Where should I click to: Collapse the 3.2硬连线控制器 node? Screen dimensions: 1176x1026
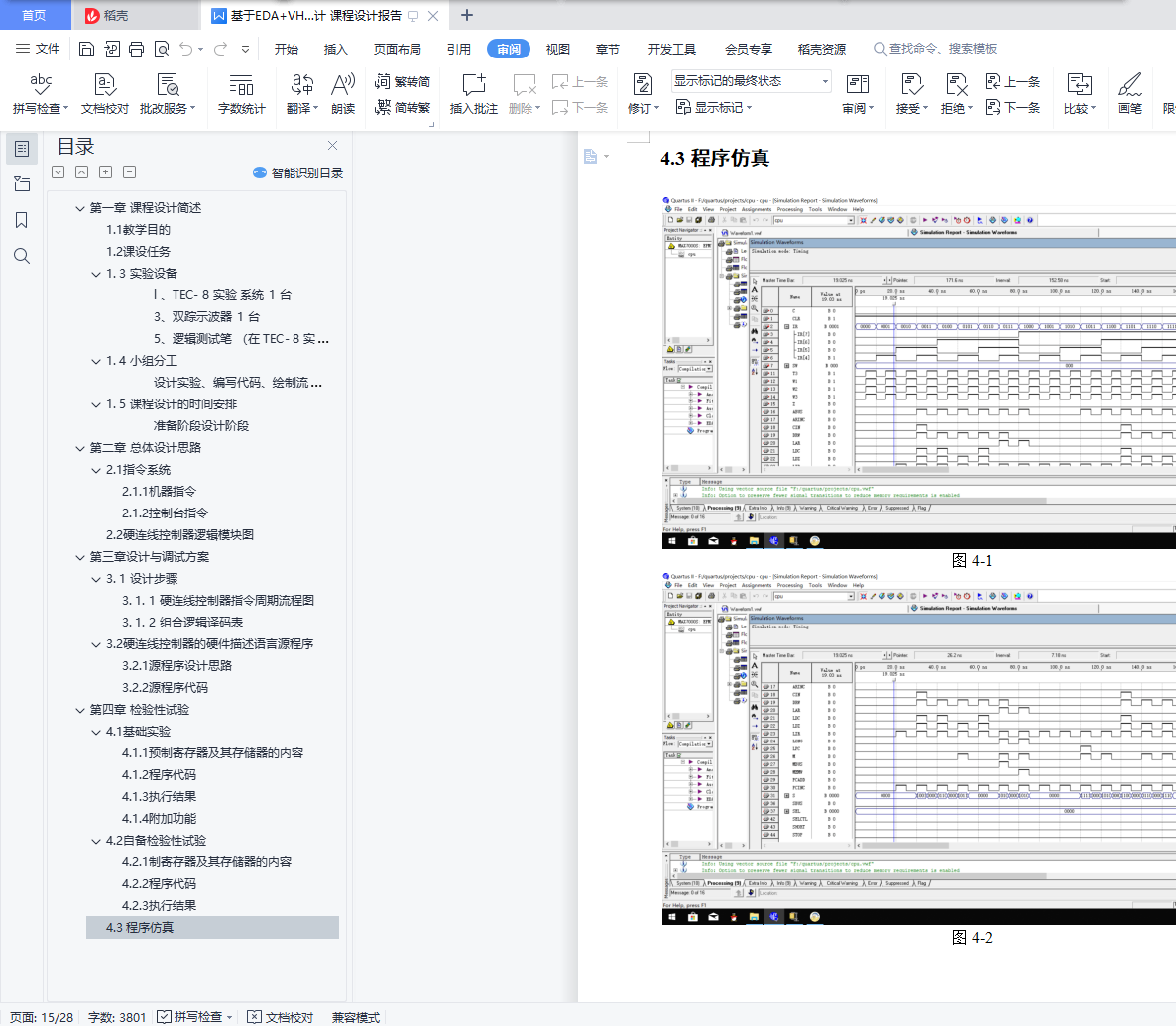96,644
